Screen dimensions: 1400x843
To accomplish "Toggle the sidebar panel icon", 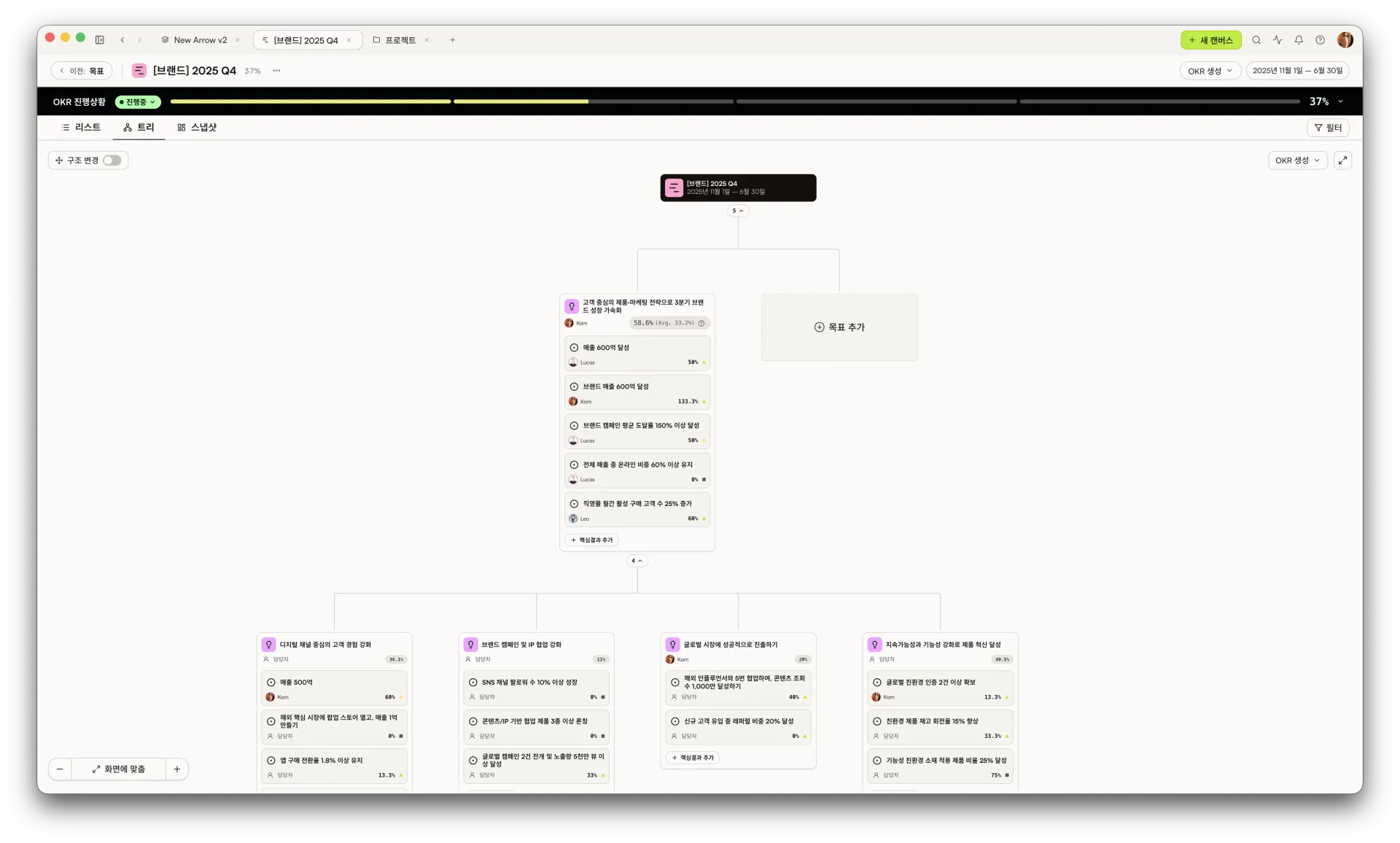I will pos(100,40).
